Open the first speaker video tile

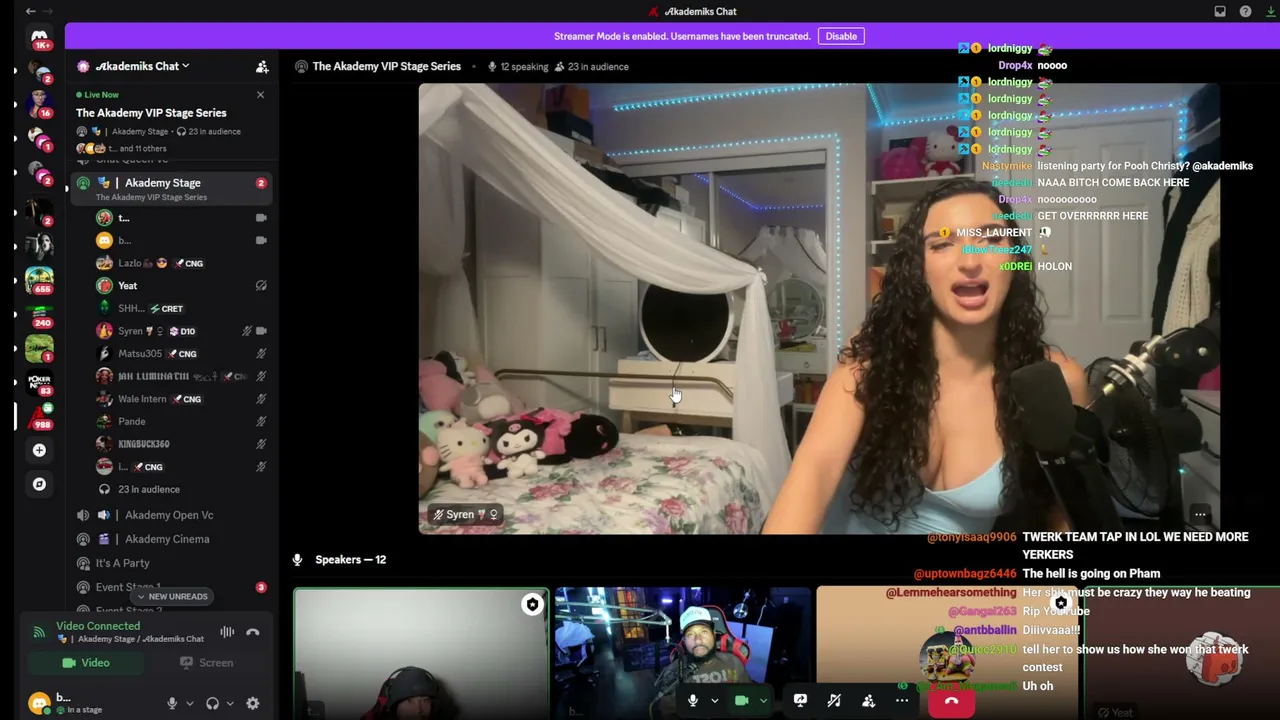click(421, 654)
